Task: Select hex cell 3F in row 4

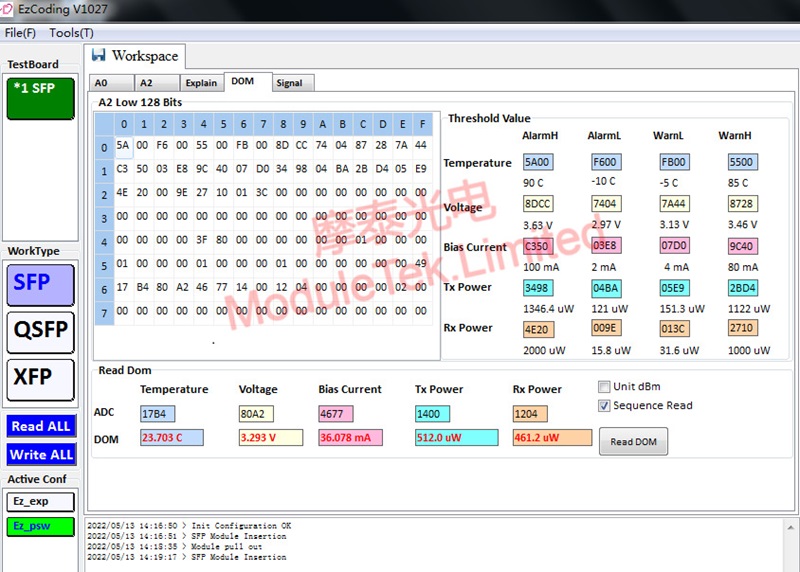Action: tap(202, 240)
